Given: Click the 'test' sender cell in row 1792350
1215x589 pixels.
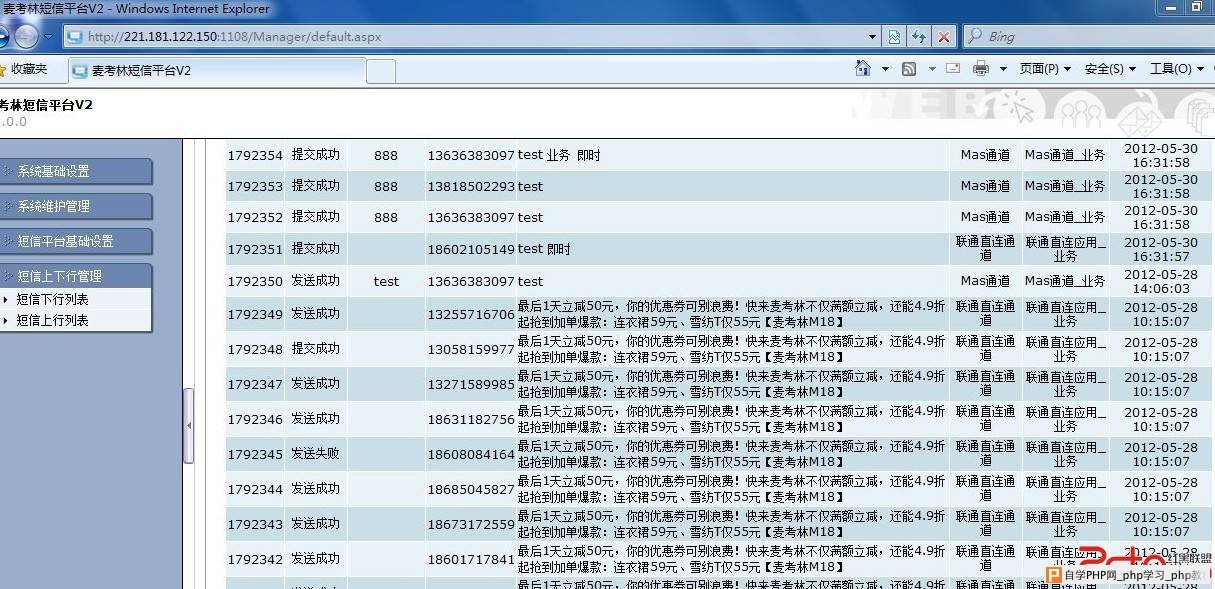Looking at the screenshot, I should (x=386, y=281).
